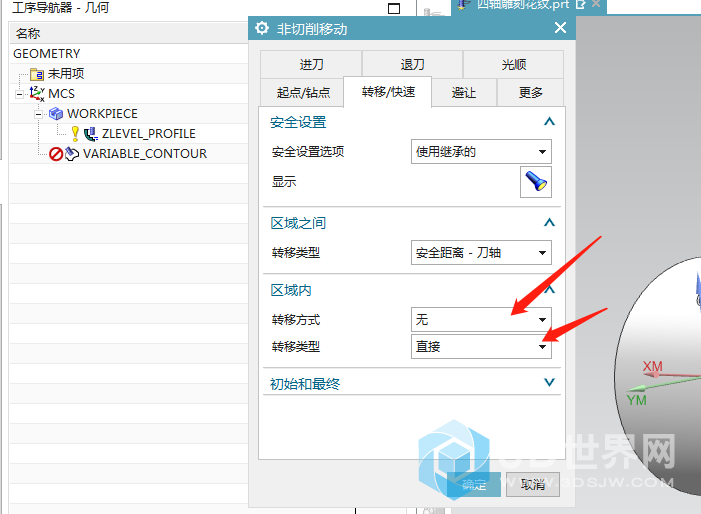Viewport: 701px width, 514px height.
Task: Click the navigator panel maximize square icon
Action: pos(394,8)
